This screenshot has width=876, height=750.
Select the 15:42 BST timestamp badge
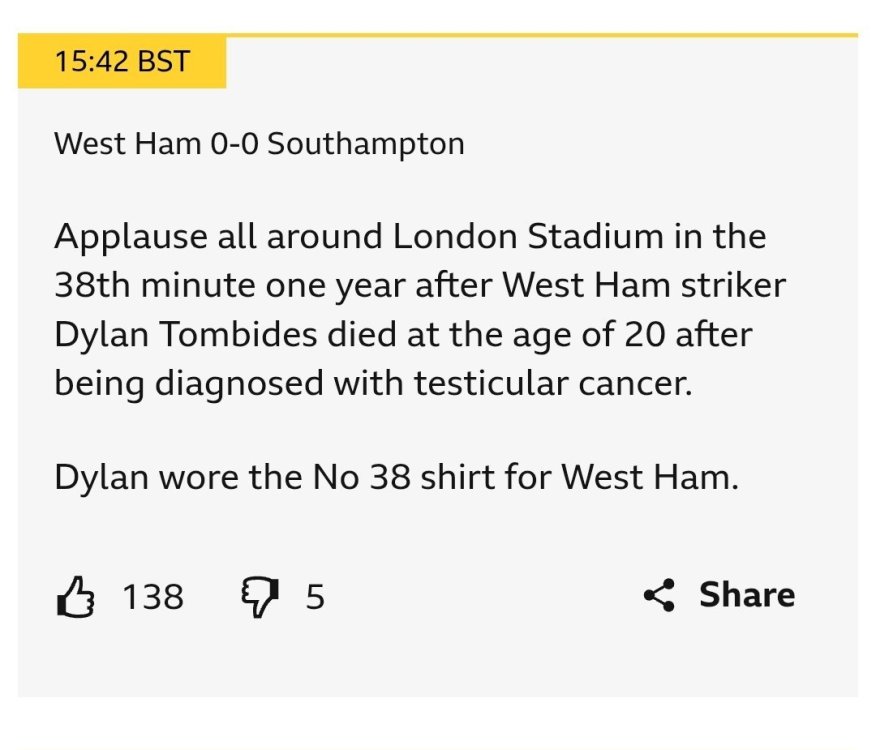click(122, 62)
